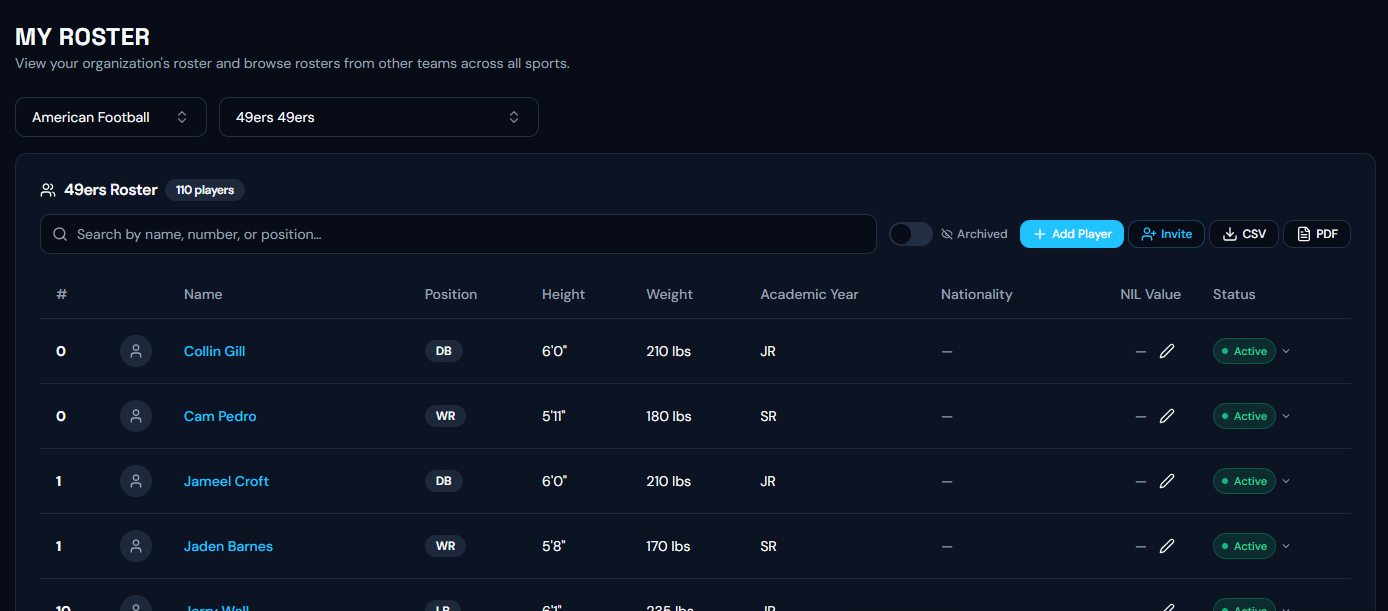Edit NIL value for Jaden Barnes
Screen dimensions: 1388x611
tap(1166, 546)
